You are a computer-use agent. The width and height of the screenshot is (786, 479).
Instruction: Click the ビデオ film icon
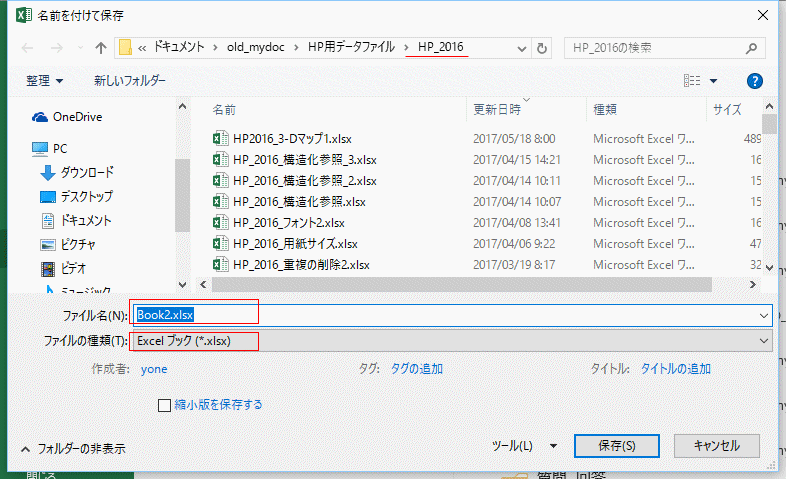click(x=48, y=269)
